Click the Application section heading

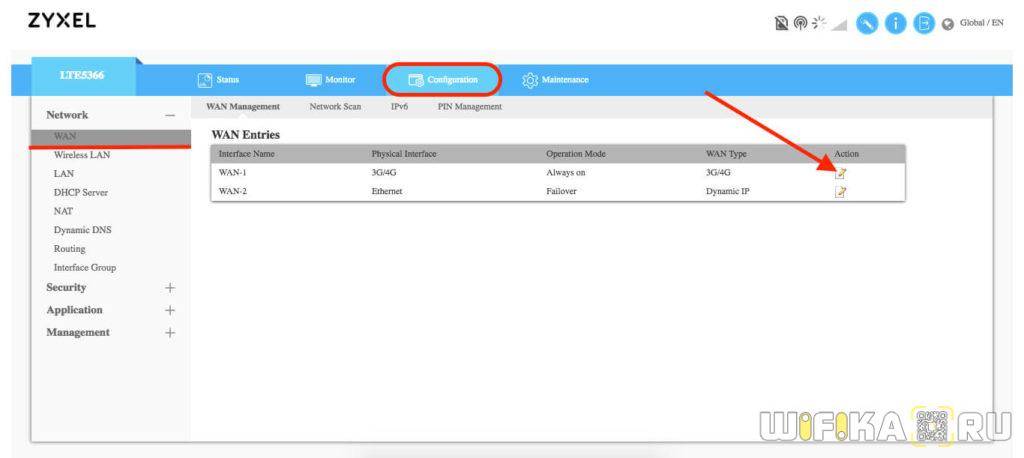(74, 310)
